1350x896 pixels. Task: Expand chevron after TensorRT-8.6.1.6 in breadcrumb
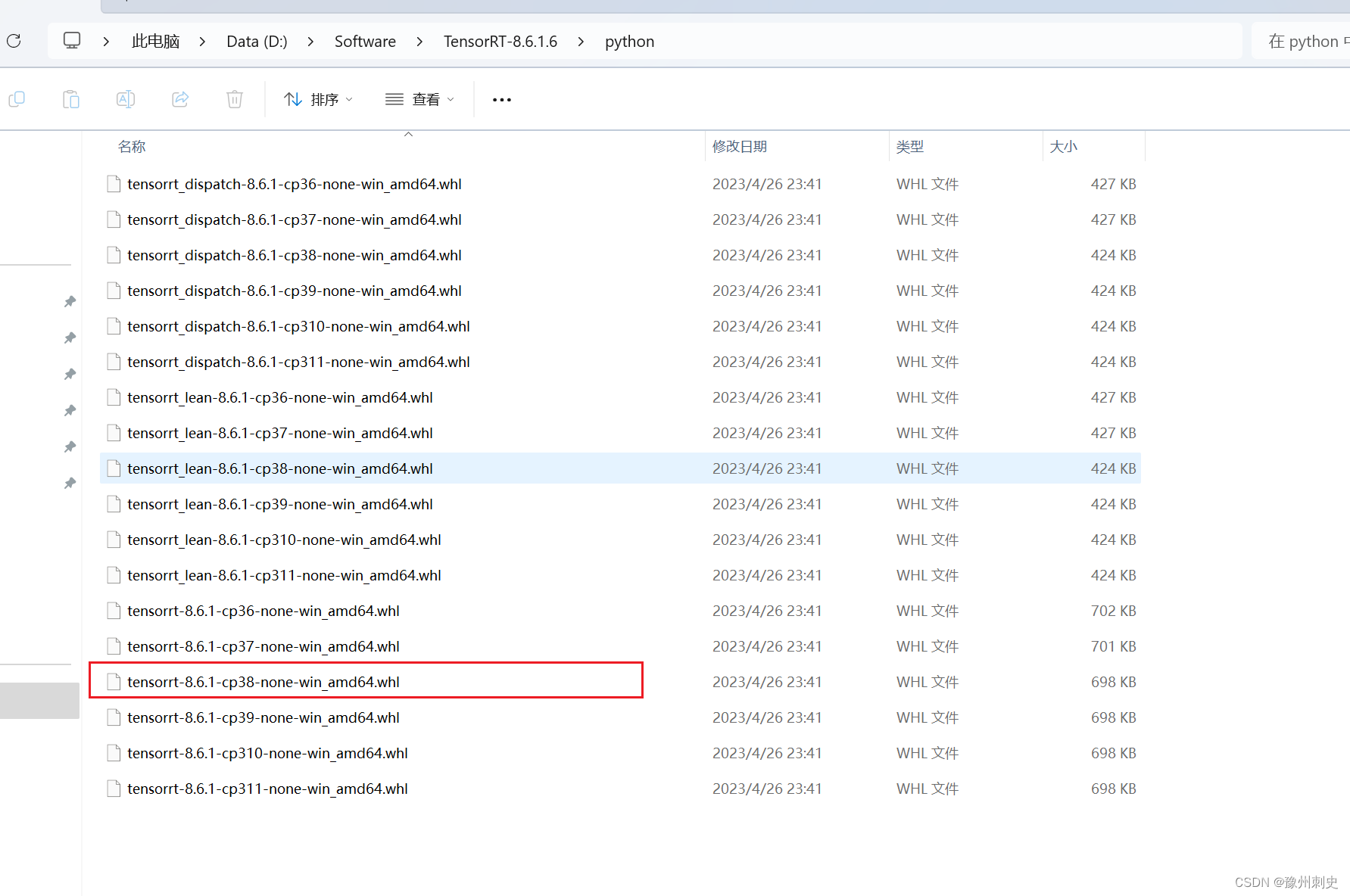click(x=581, y=42)
